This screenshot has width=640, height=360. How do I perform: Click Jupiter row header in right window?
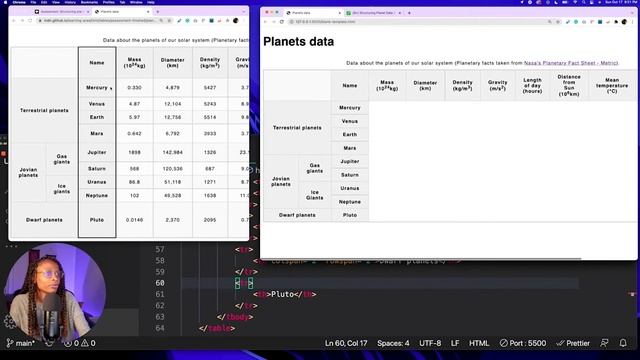350,162
